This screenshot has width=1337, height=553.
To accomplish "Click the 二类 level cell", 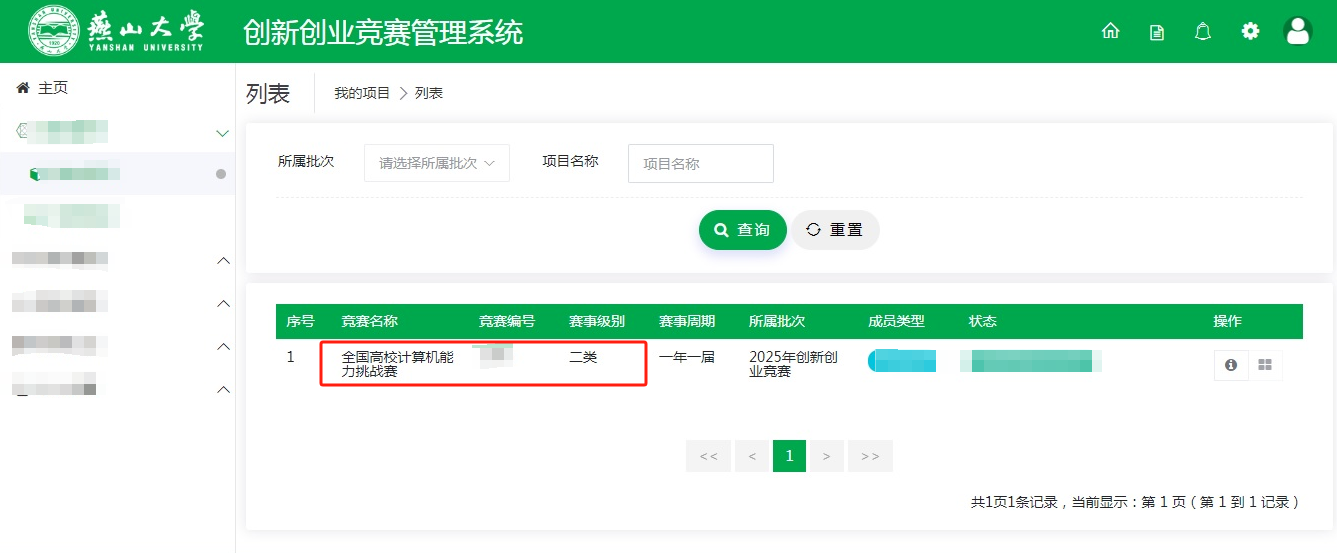I will [583, 357].
